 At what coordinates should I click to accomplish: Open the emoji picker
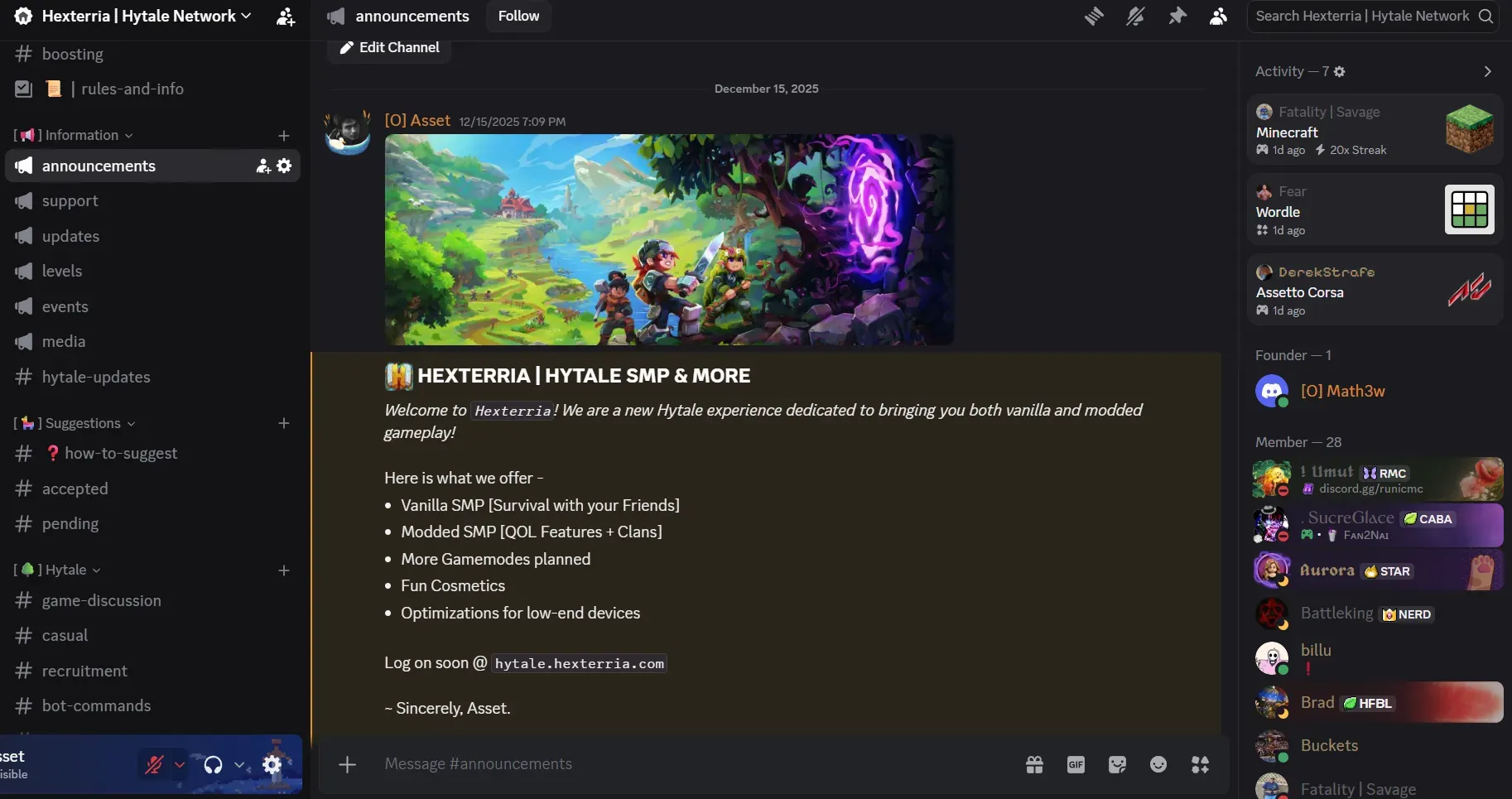coord(1158,764)
